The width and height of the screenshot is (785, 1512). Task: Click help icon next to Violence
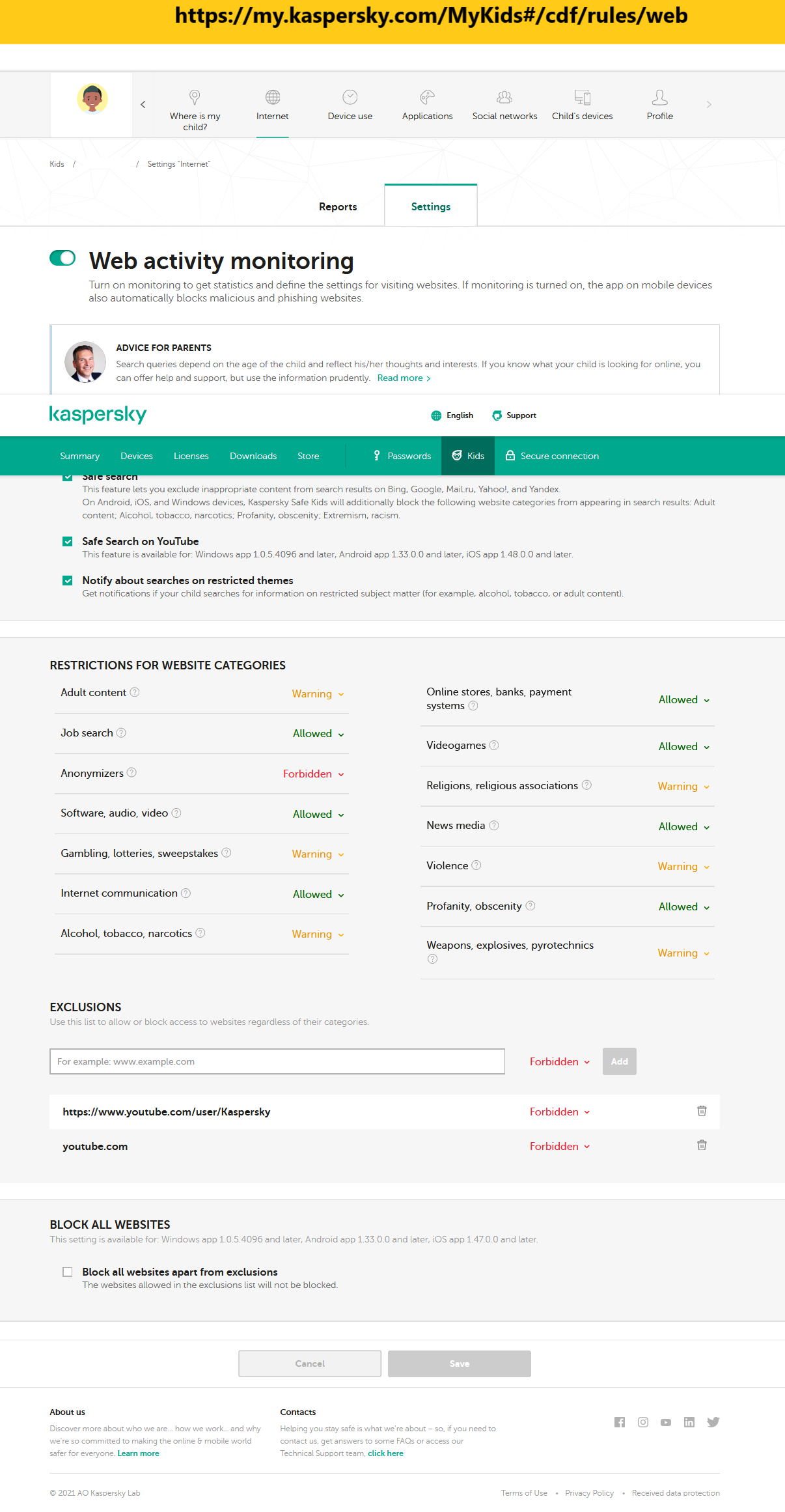click(476, 865)
